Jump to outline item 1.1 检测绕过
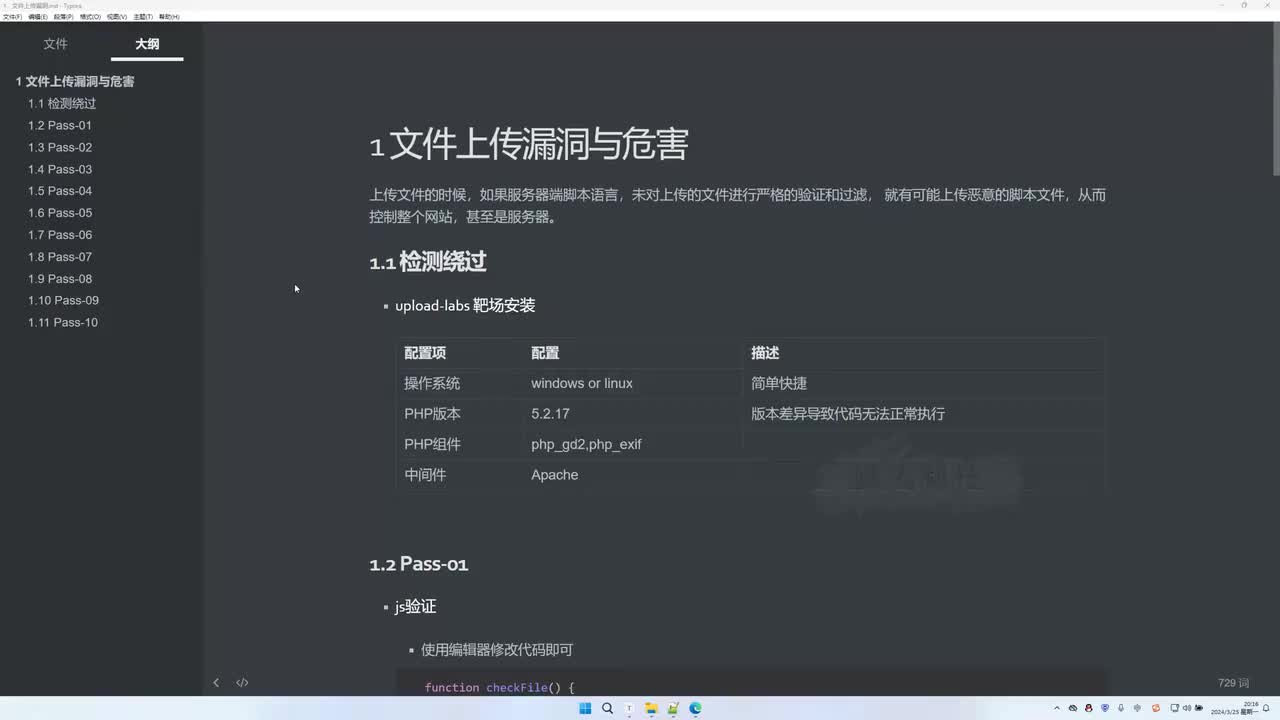 62,104
